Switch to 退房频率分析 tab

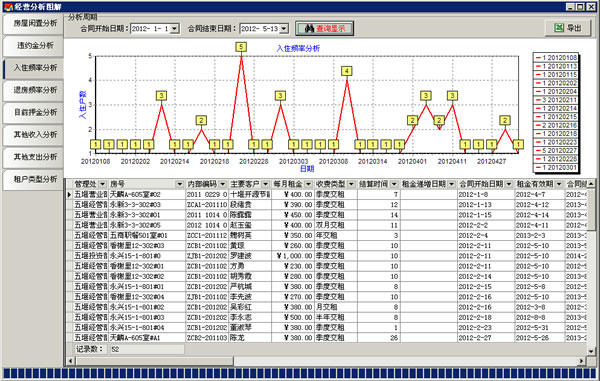click(34, 90)
